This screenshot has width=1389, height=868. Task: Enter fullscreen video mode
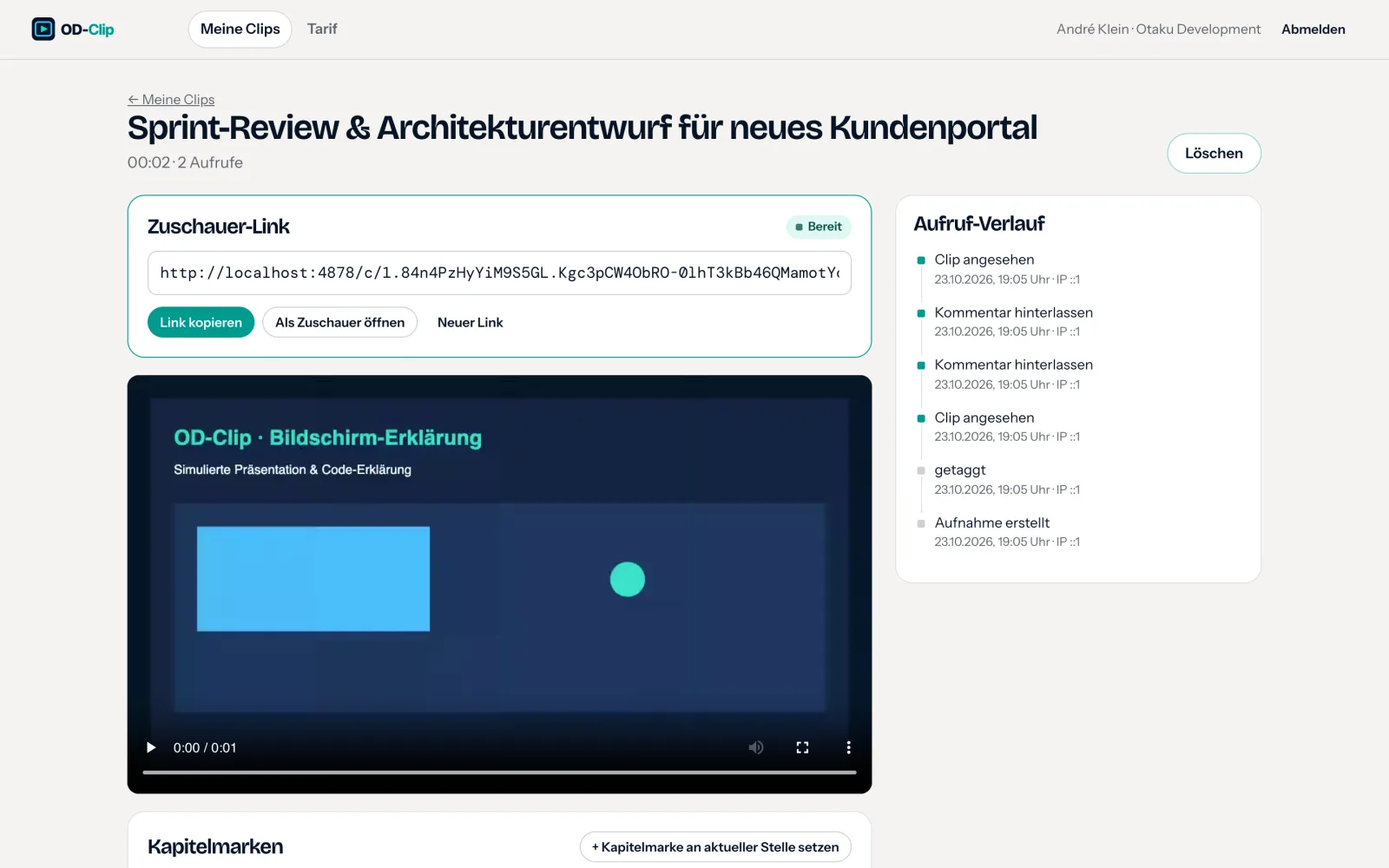[x=802, y=747]
